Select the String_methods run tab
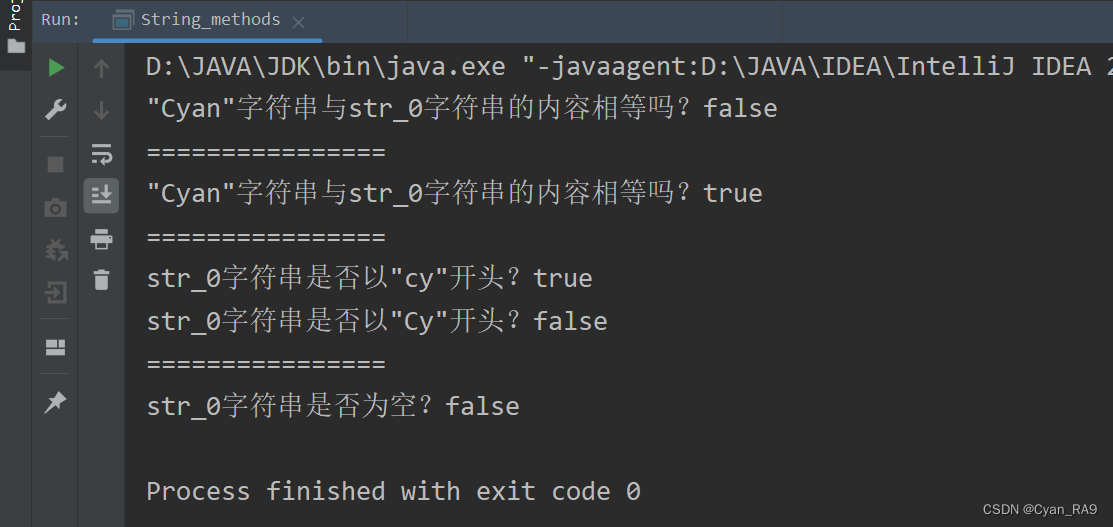1113x527 pixels. pyautogui.click(x=197, y=20)
